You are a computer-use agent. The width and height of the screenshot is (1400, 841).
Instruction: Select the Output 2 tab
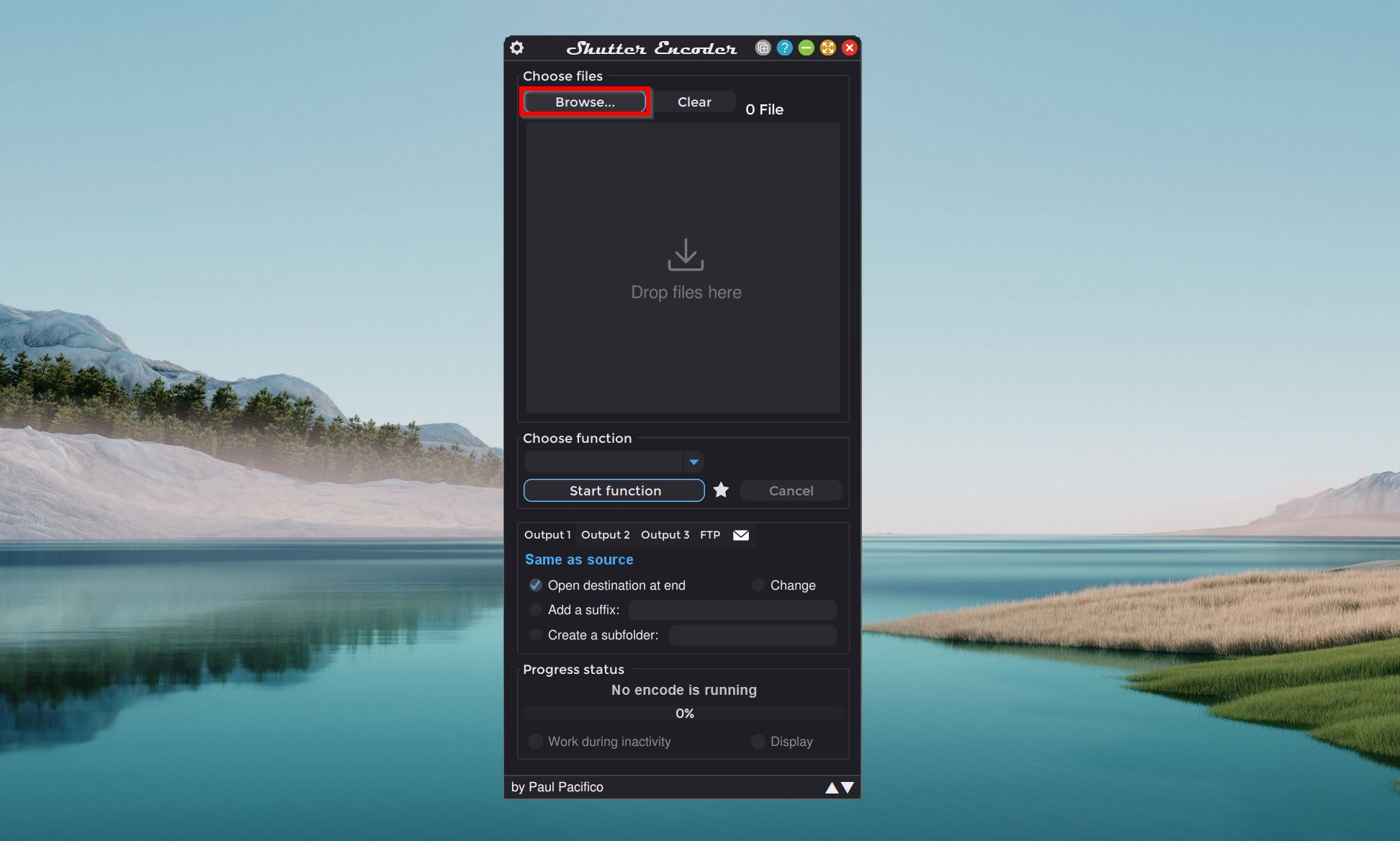(x=606, y=534)
